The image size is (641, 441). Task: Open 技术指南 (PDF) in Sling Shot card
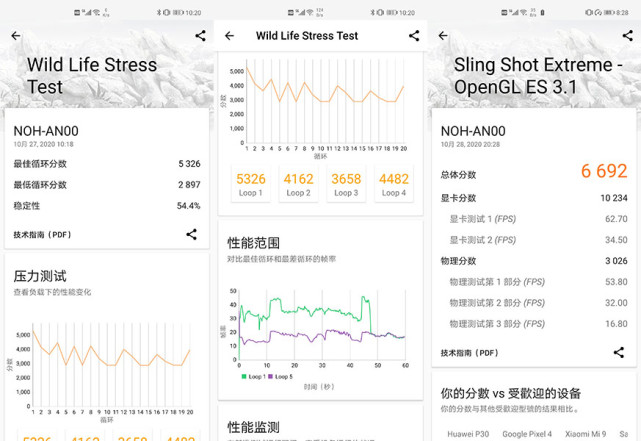click(470, 353)
